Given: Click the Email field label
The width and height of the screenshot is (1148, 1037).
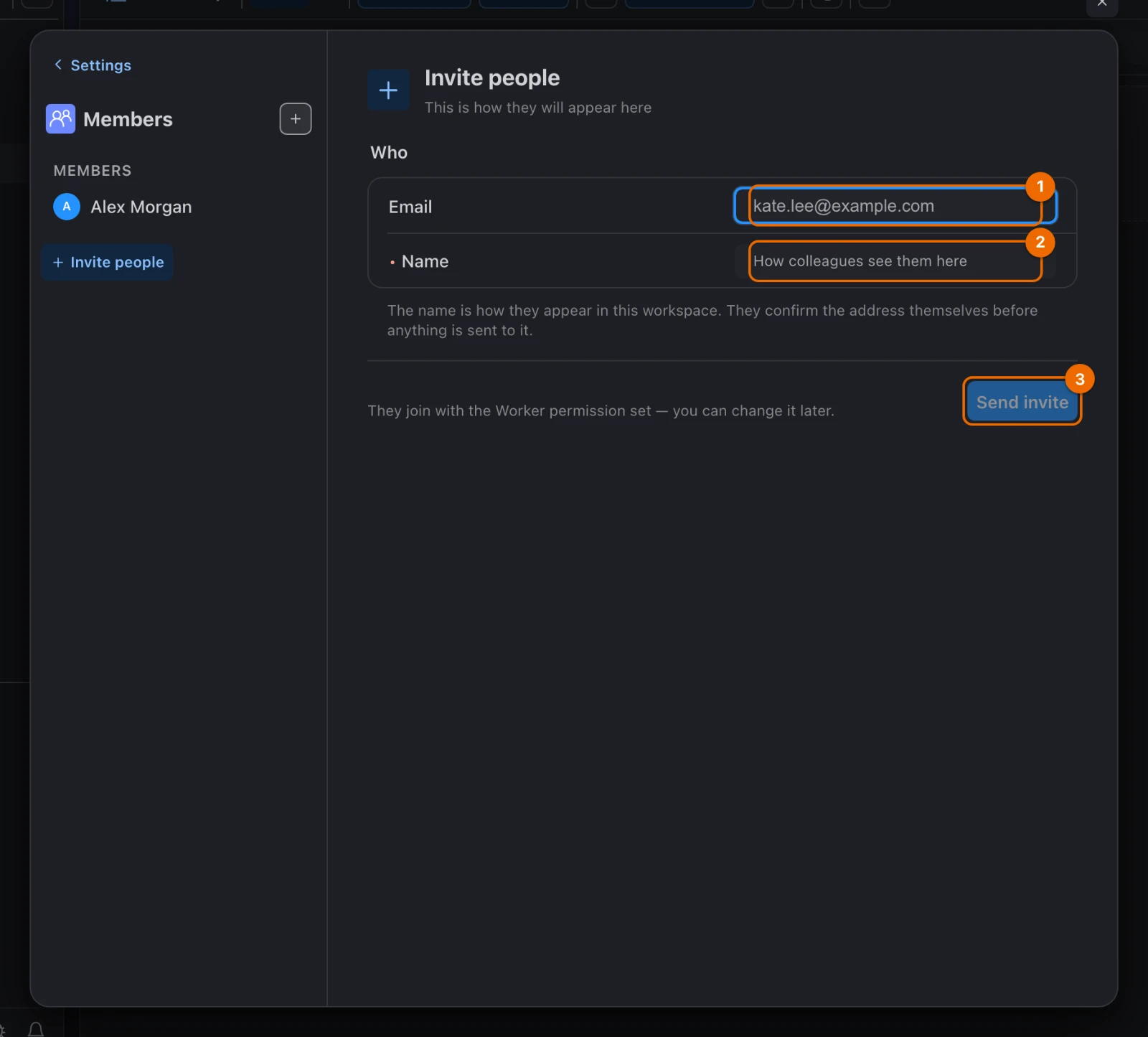Looking at the screenshot, I should click(410, 207).
